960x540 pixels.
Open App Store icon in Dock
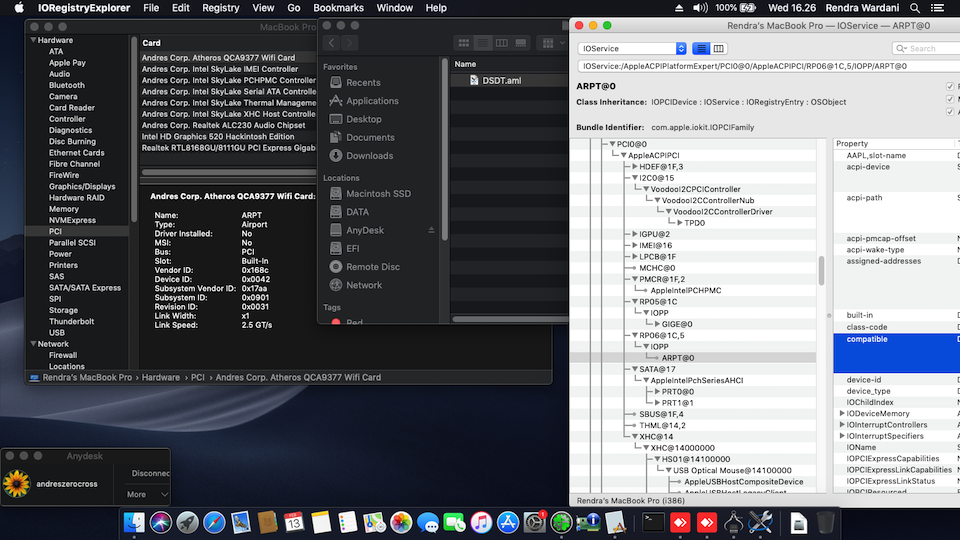pos(508,523)
